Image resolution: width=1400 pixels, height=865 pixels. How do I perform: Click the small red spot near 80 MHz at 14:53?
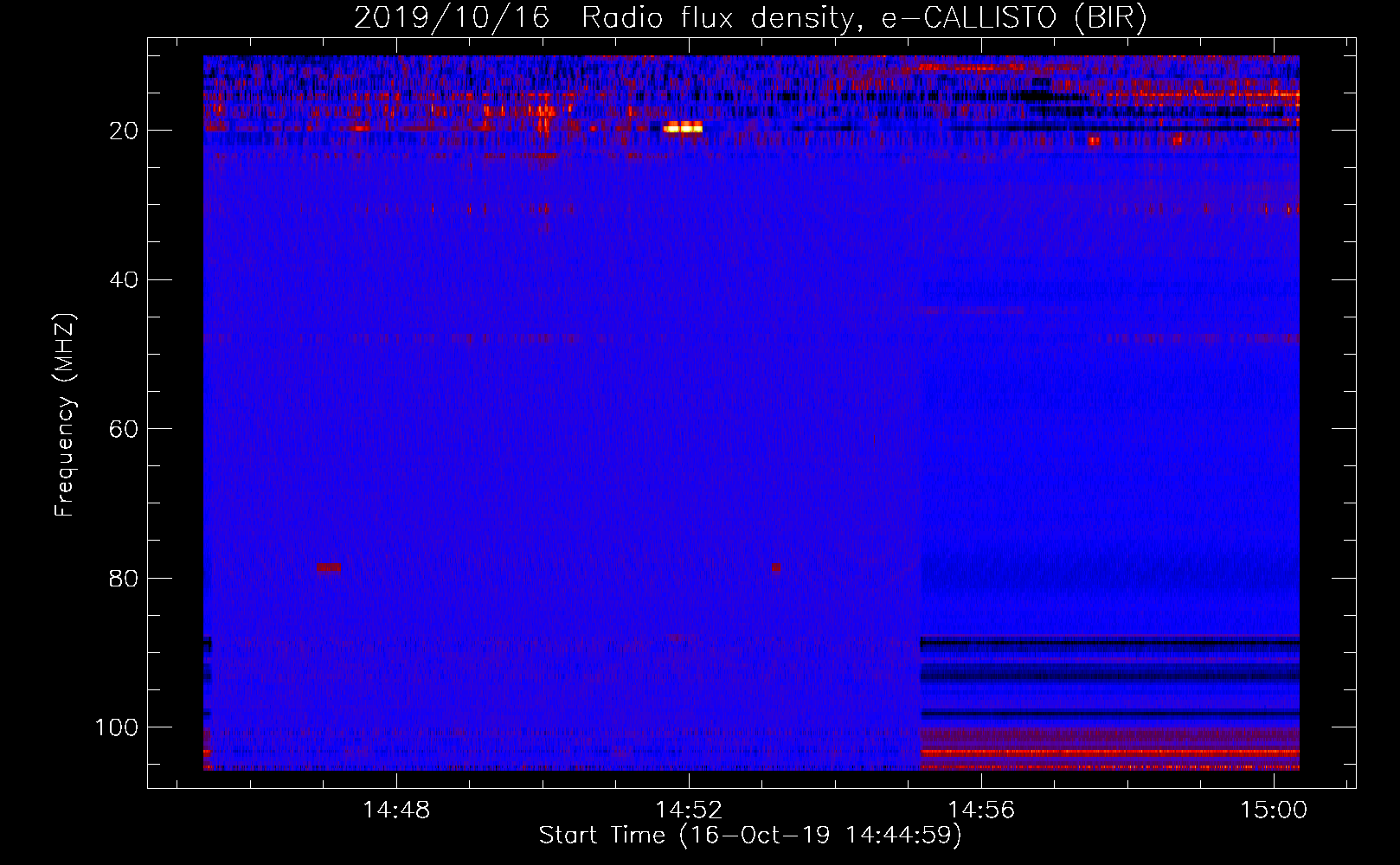775,568
